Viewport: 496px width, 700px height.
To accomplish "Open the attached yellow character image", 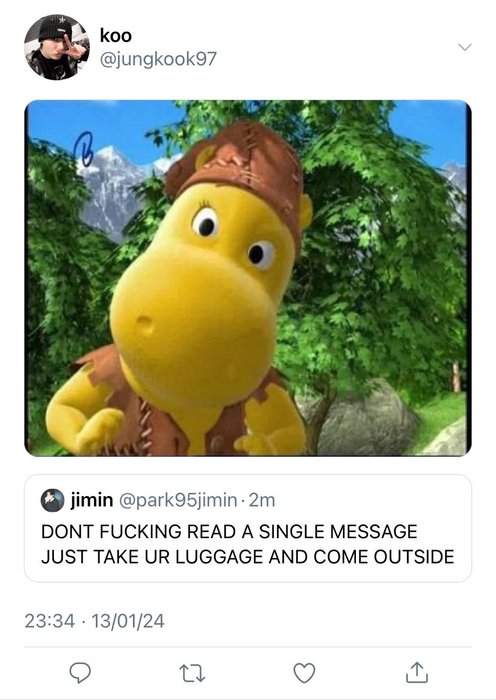I will click(248, 278).
